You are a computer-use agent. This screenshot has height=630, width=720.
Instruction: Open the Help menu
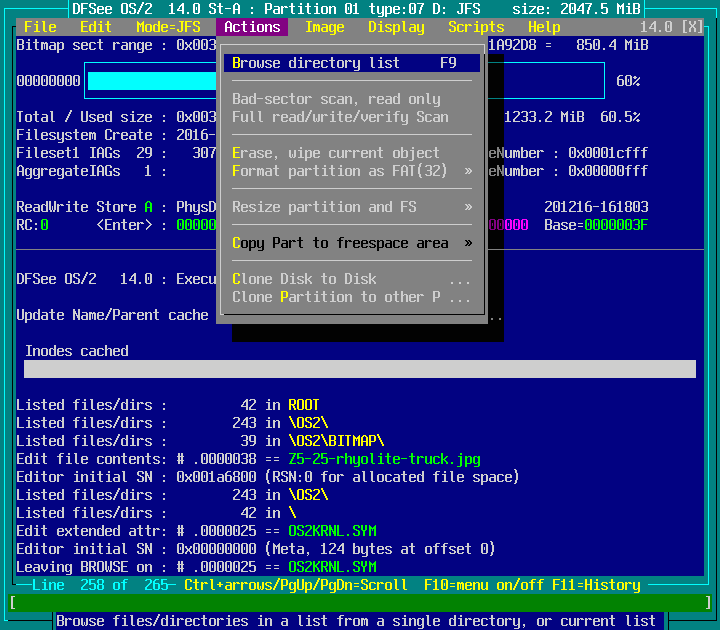(x=544, y=27)
